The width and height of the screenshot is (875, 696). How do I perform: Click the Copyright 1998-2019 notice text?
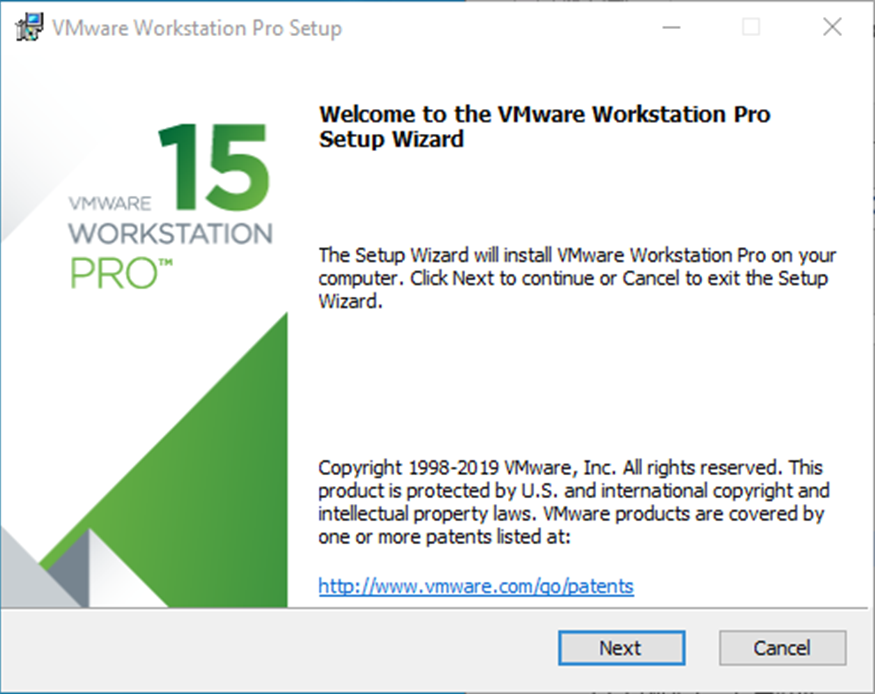pos(572,502)
